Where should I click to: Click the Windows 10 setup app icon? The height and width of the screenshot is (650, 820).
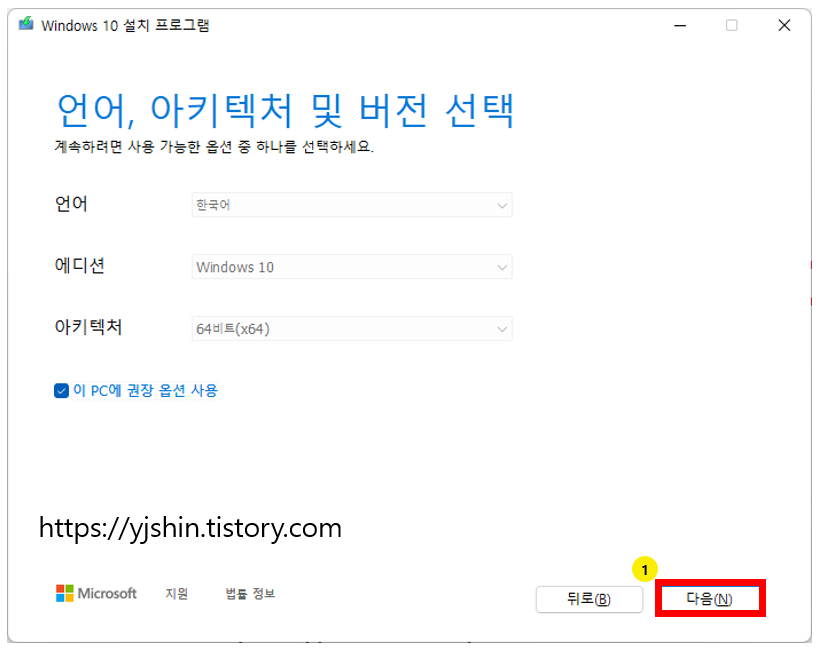[26, 24]
